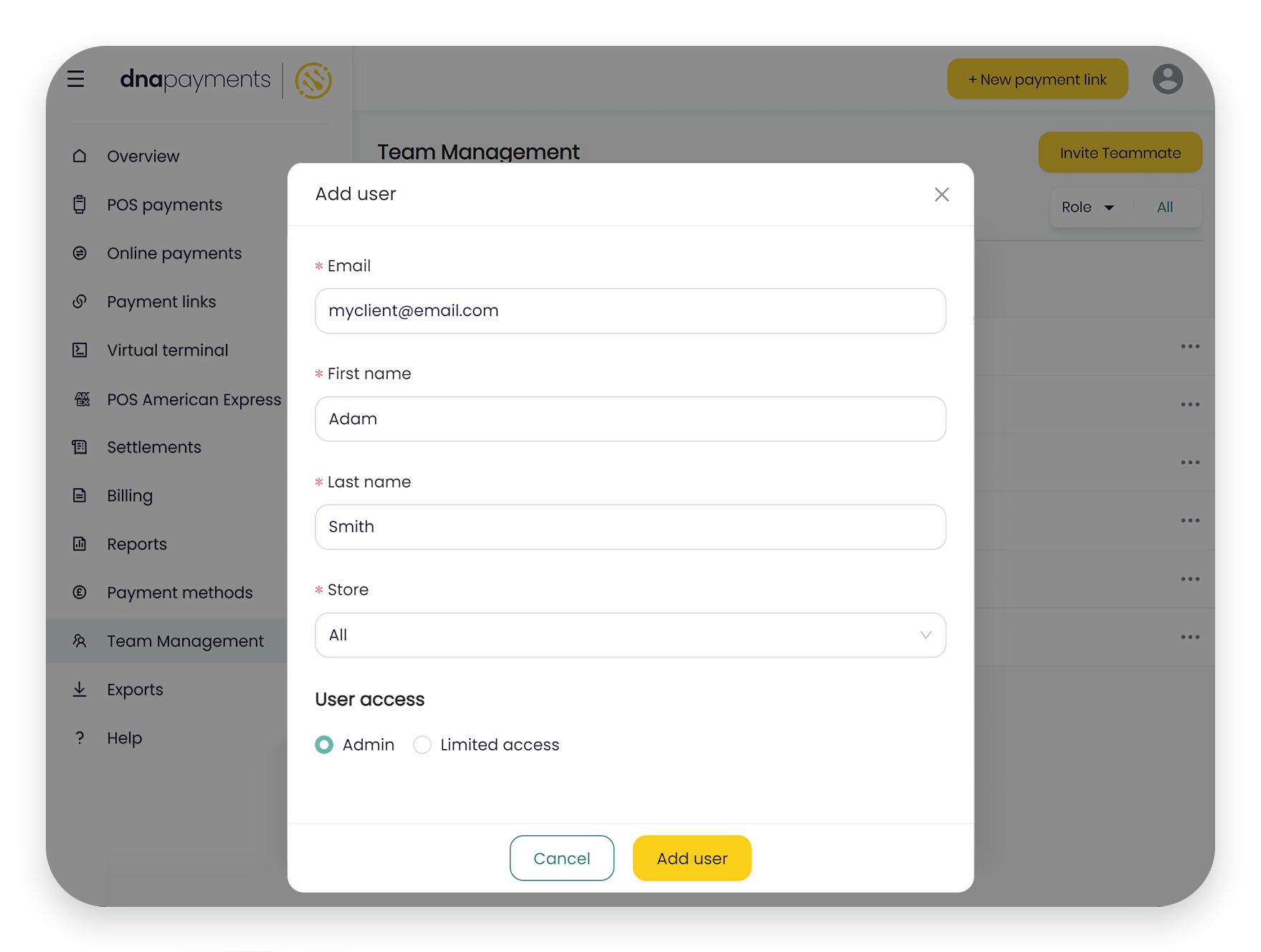
Task: Select the Payment links chain icon
Action: point(80,301)
